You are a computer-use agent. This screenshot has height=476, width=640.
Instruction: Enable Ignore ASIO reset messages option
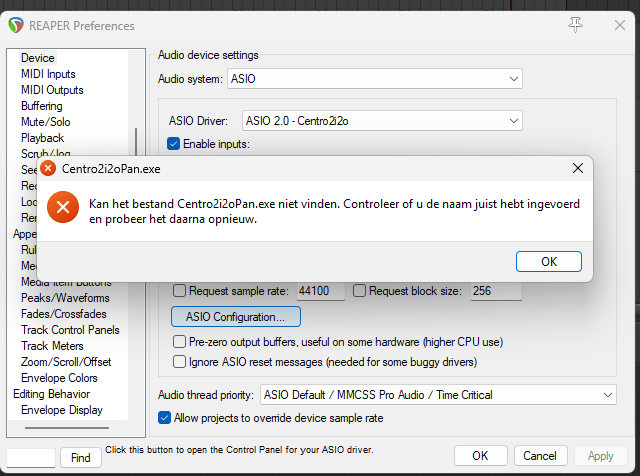point(179,362)
